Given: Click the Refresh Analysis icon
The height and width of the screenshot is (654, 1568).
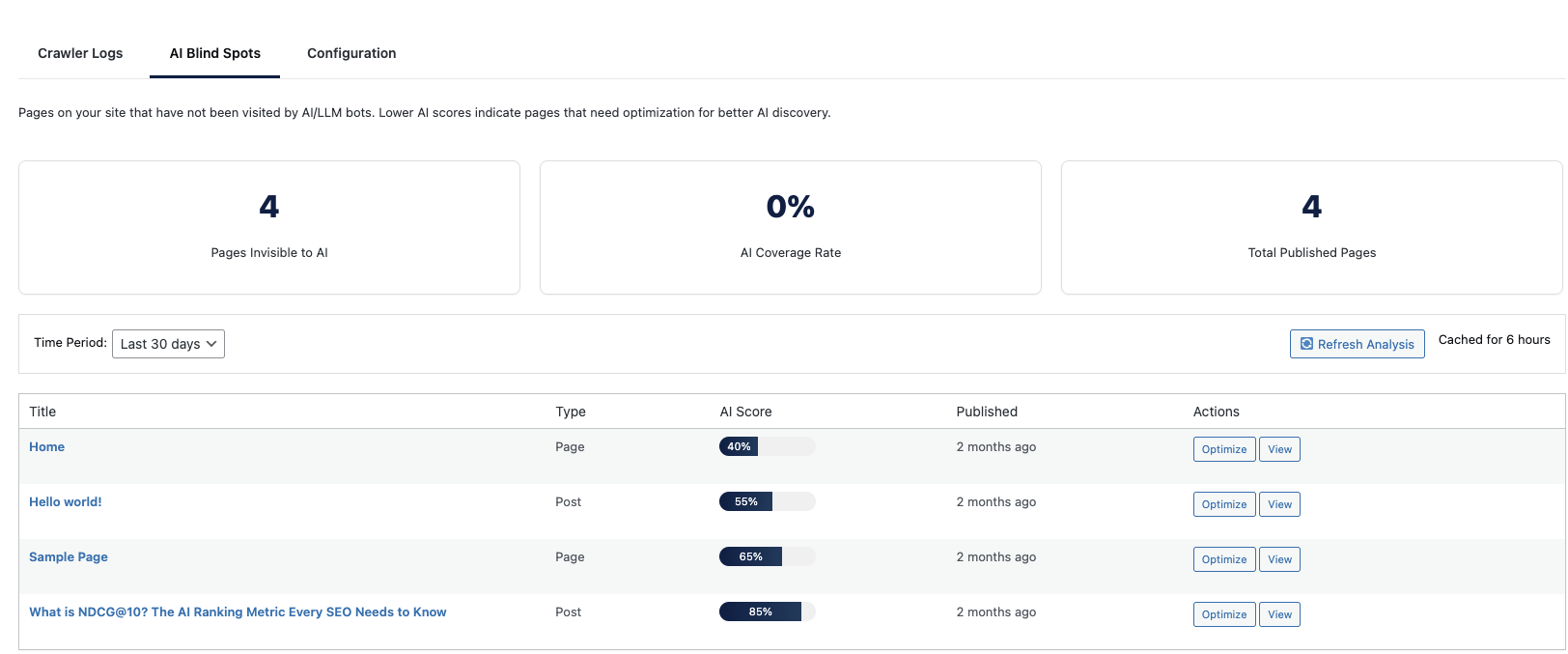Looking at the screenshot, I should tap(1306, 344).
